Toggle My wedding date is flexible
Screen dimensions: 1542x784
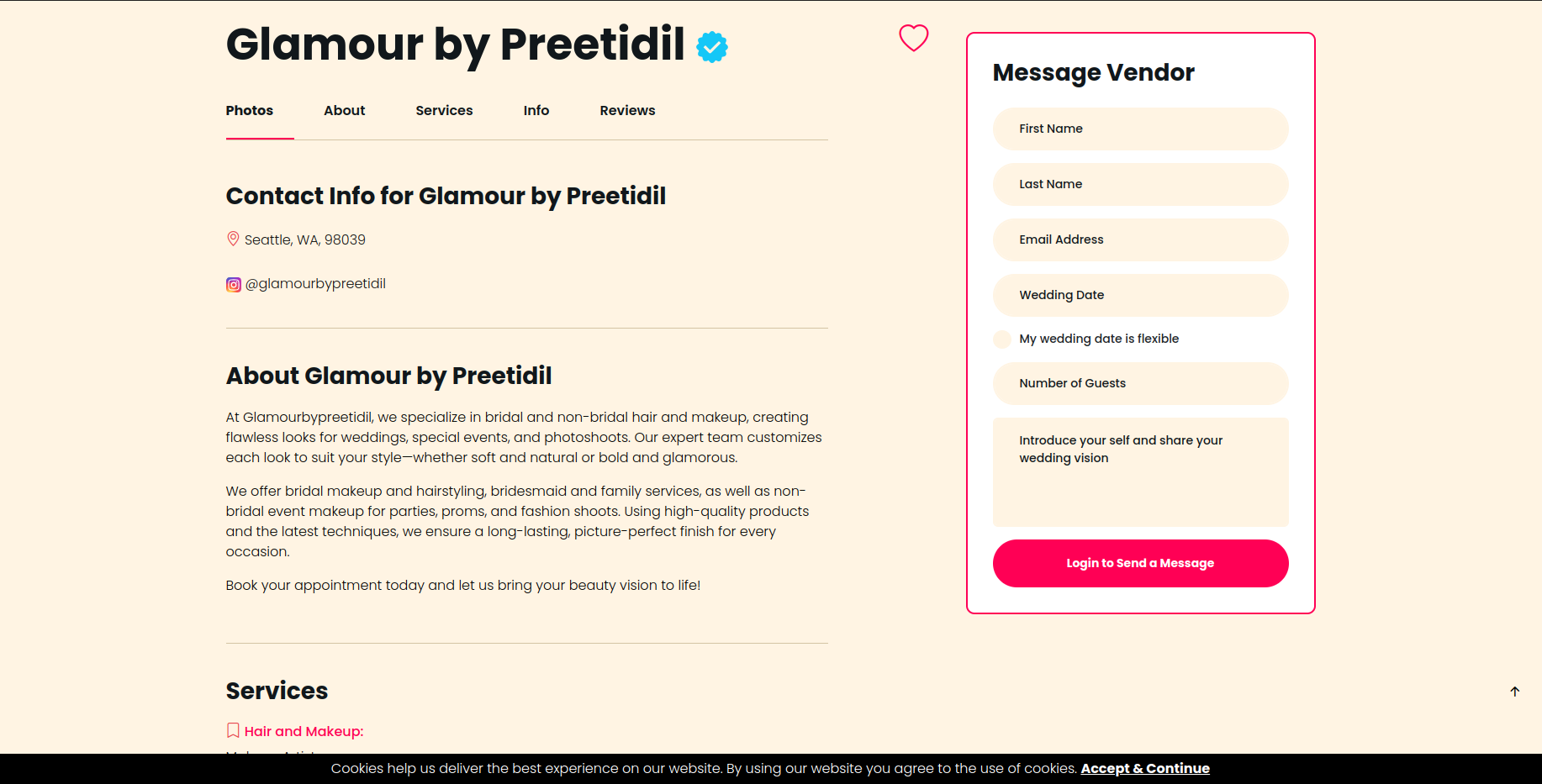tap(1002, 339)
